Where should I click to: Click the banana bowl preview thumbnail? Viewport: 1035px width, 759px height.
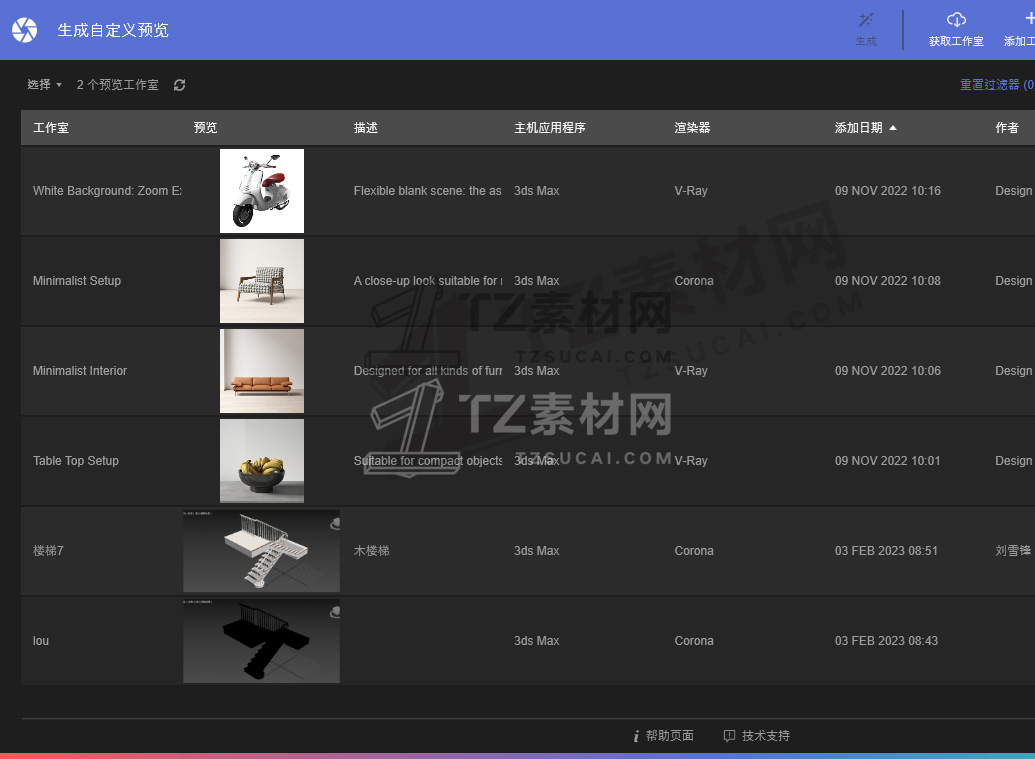pos(262,461)
